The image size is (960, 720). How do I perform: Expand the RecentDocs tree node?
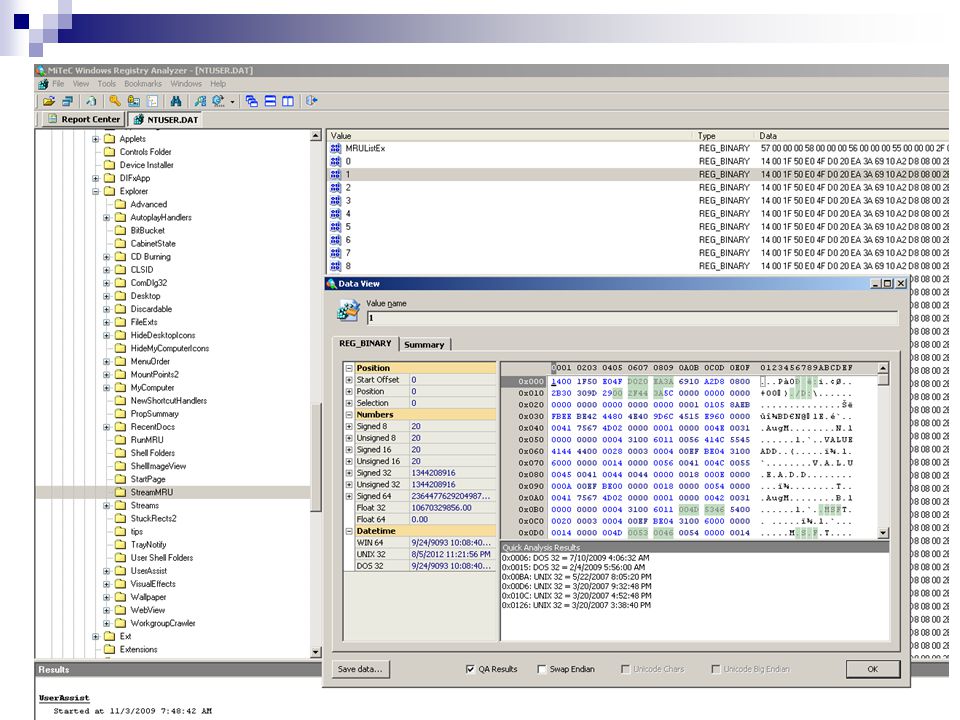[107, 427]
